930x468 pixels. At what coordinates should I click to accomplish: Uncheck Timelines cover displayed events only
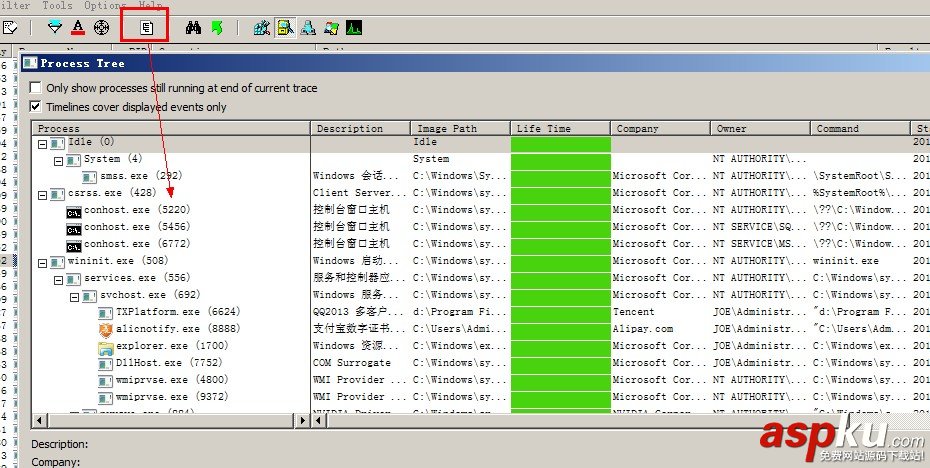(36, 107)
